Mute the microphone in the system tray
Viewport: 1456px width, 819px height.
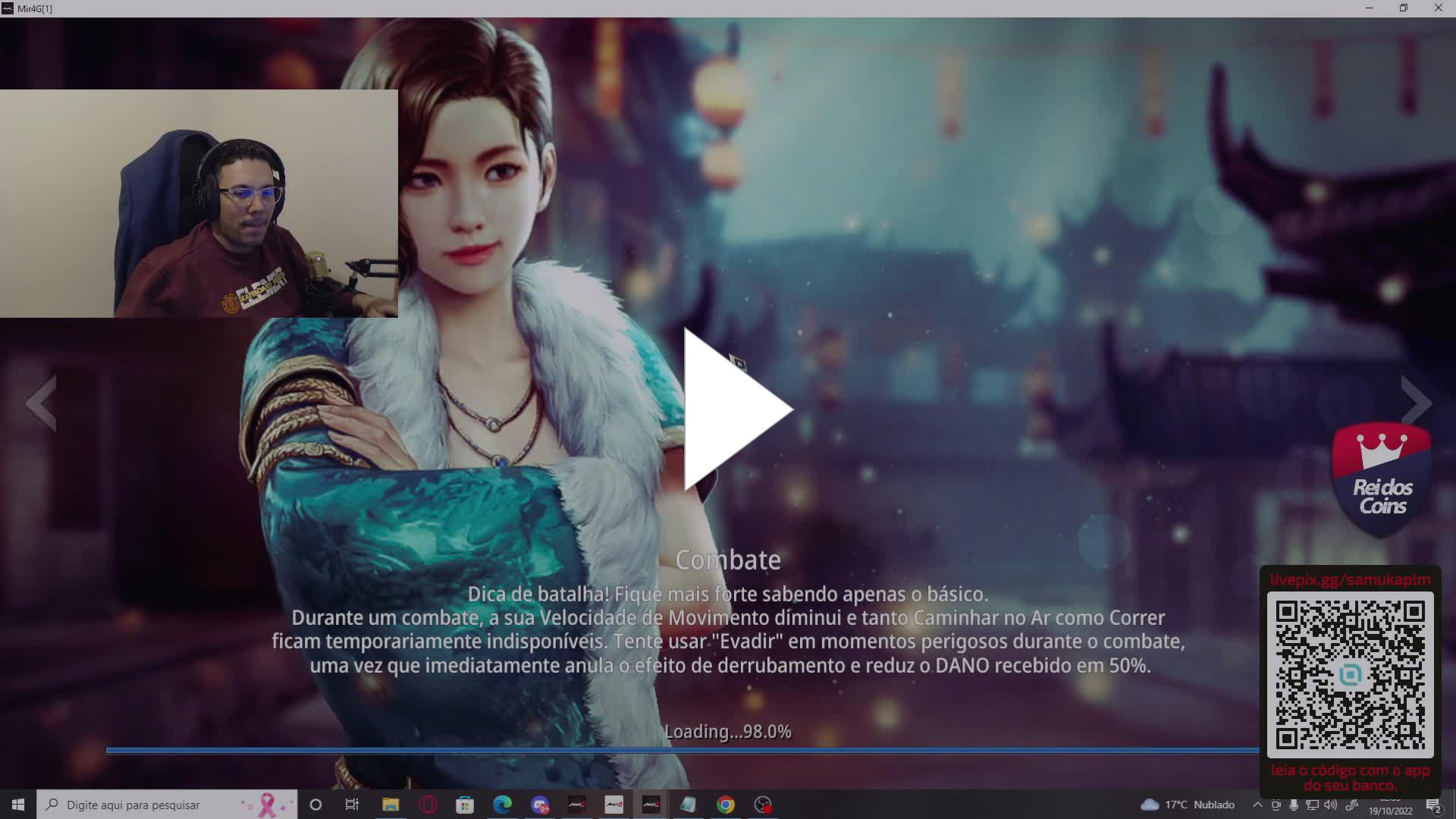[x=1295, y=805]
